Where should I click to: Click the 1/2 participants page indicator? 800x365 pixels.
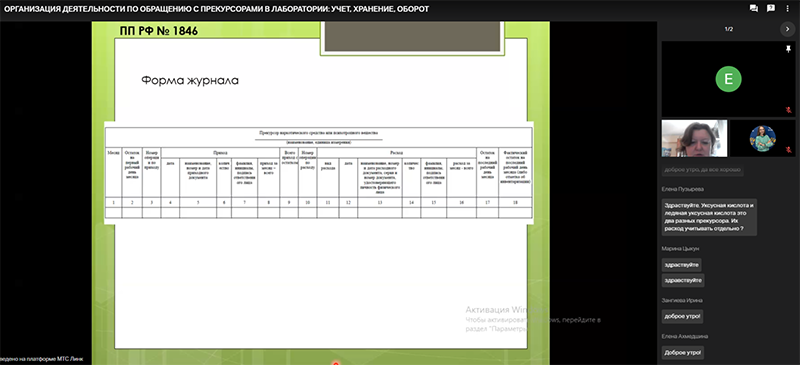tap(729, 29)
